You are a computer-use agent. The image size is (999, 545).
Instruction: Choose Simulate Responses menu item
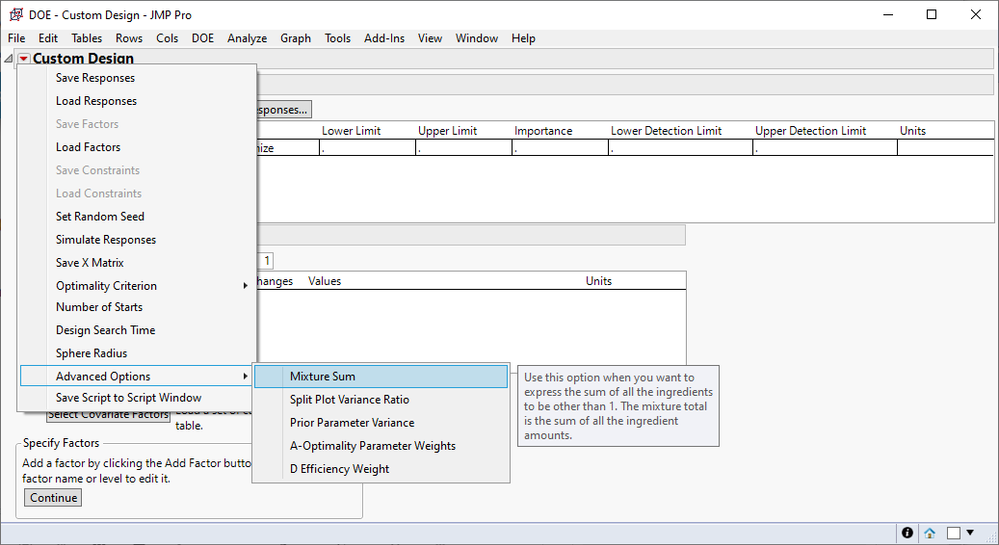(138, 240)
